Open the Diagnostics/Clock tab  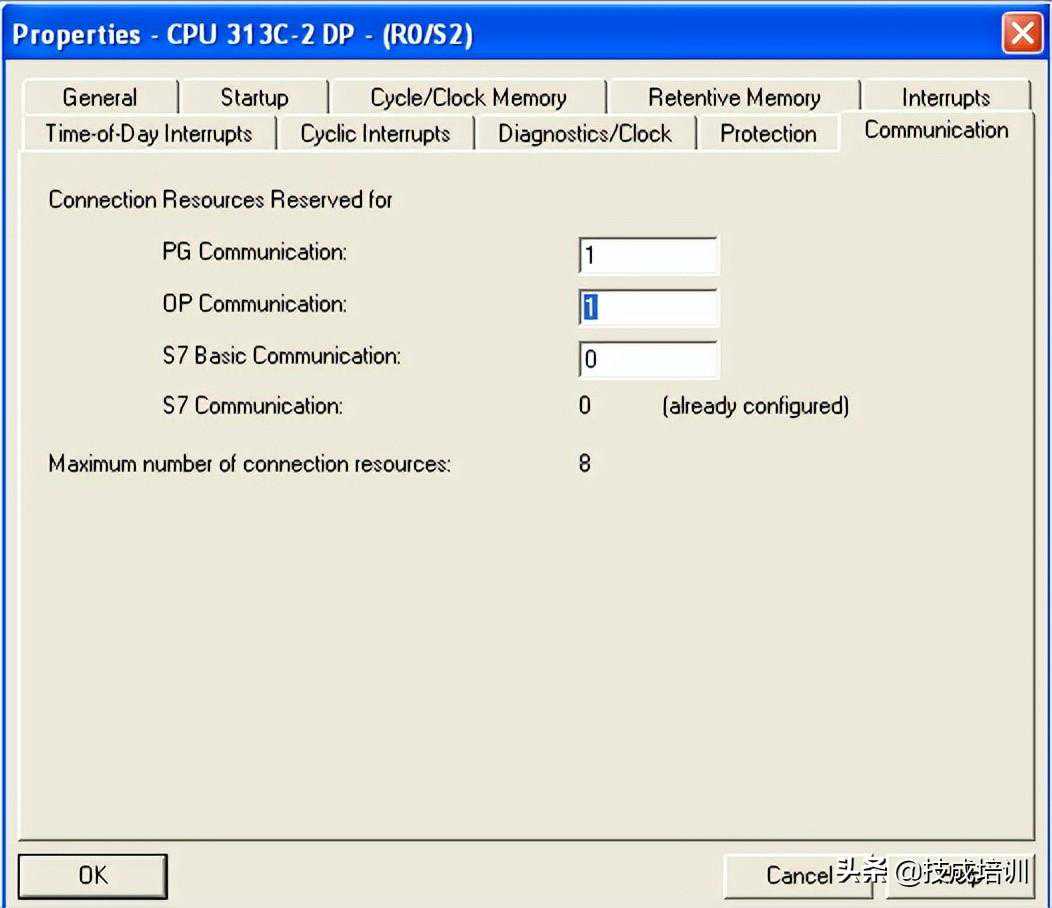point(585,134)
